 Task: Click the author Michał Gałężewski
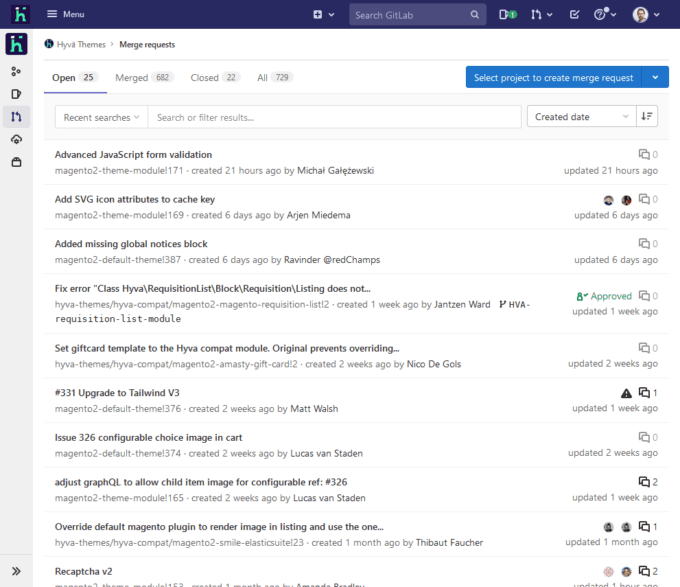[335, 171]
